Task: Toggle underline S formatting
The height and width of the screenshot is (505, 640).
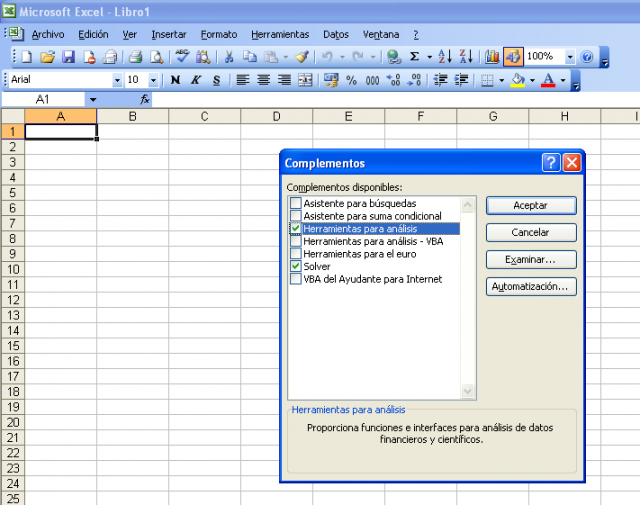Action: pyautogui.click(x=217, y=80)
